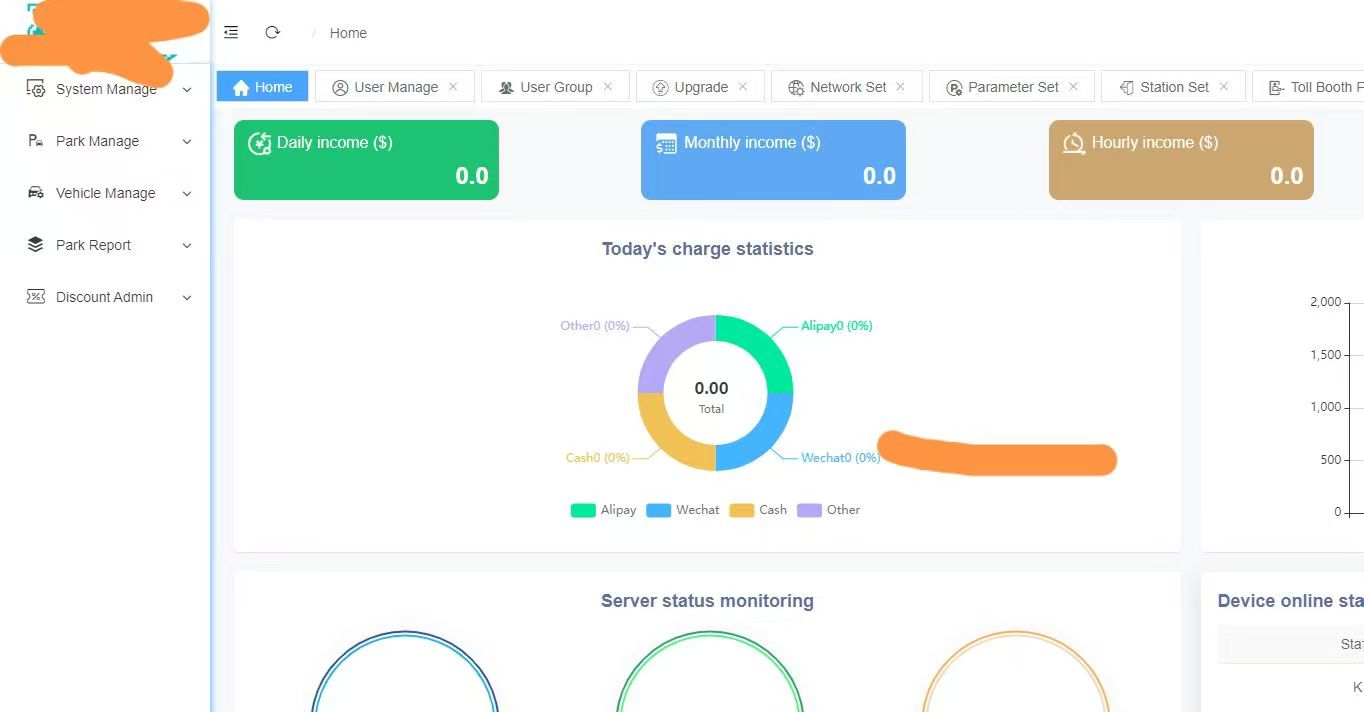The image size is (1364, 712).
Task: Click the Parameter Set tab icon
Action: [x=954, y=87]
